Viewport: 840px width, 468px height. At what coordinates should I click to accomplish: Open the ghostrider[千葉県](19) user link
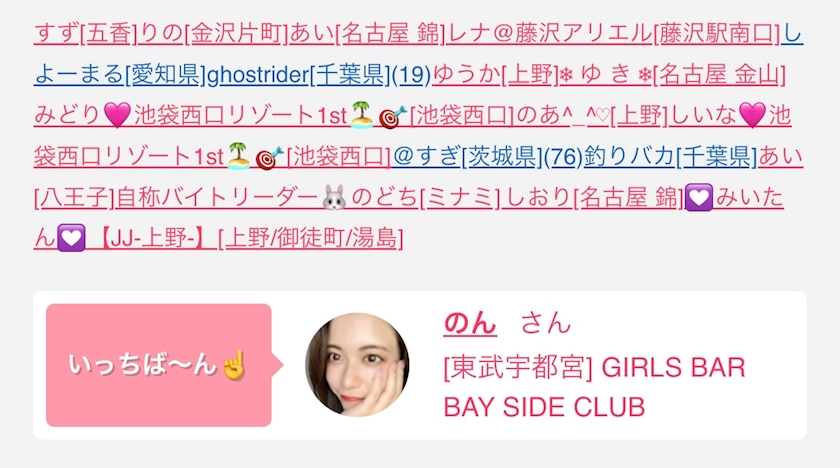319,74
